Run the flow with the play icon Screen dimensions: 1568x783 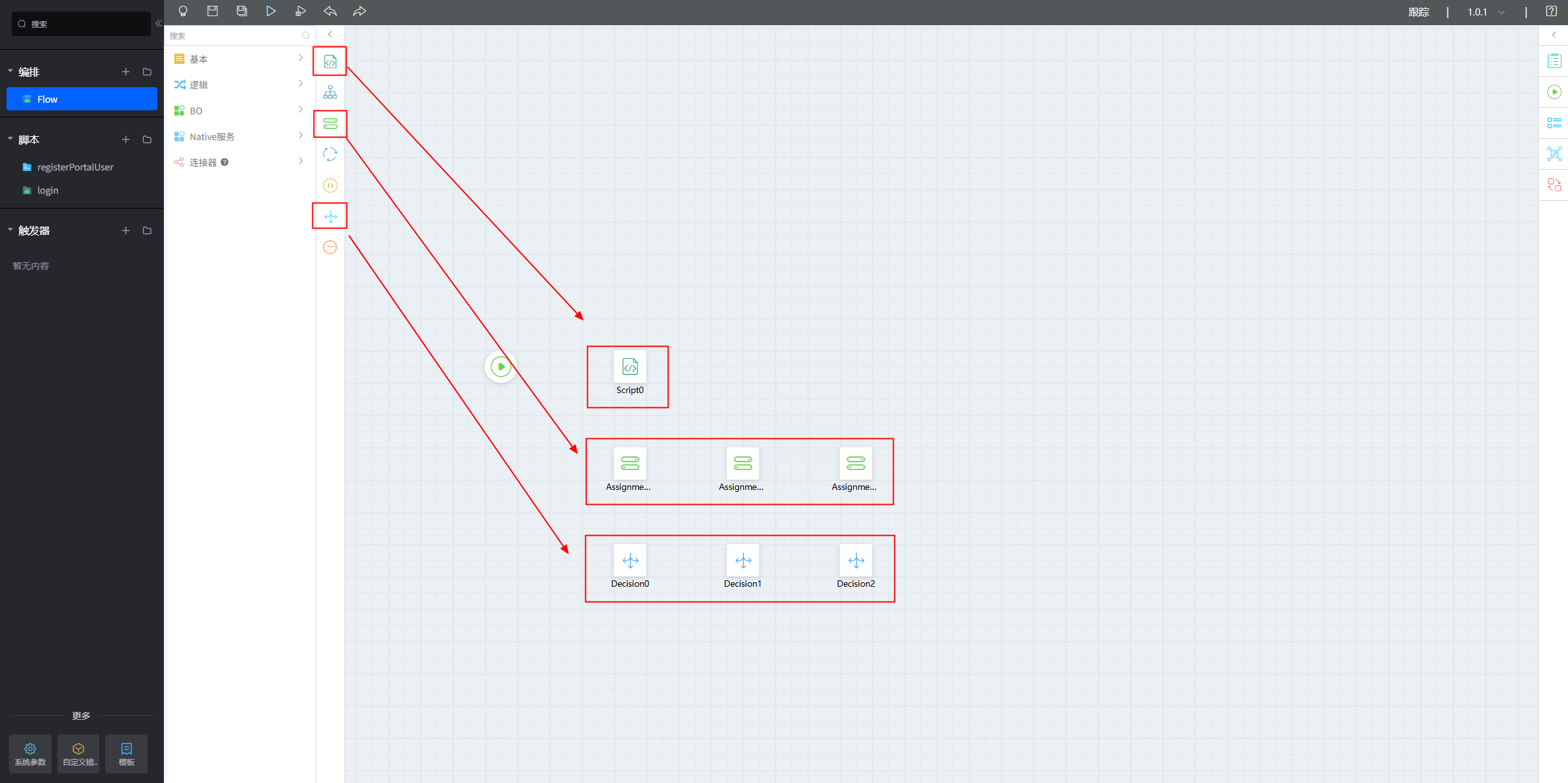coord(271,11)
